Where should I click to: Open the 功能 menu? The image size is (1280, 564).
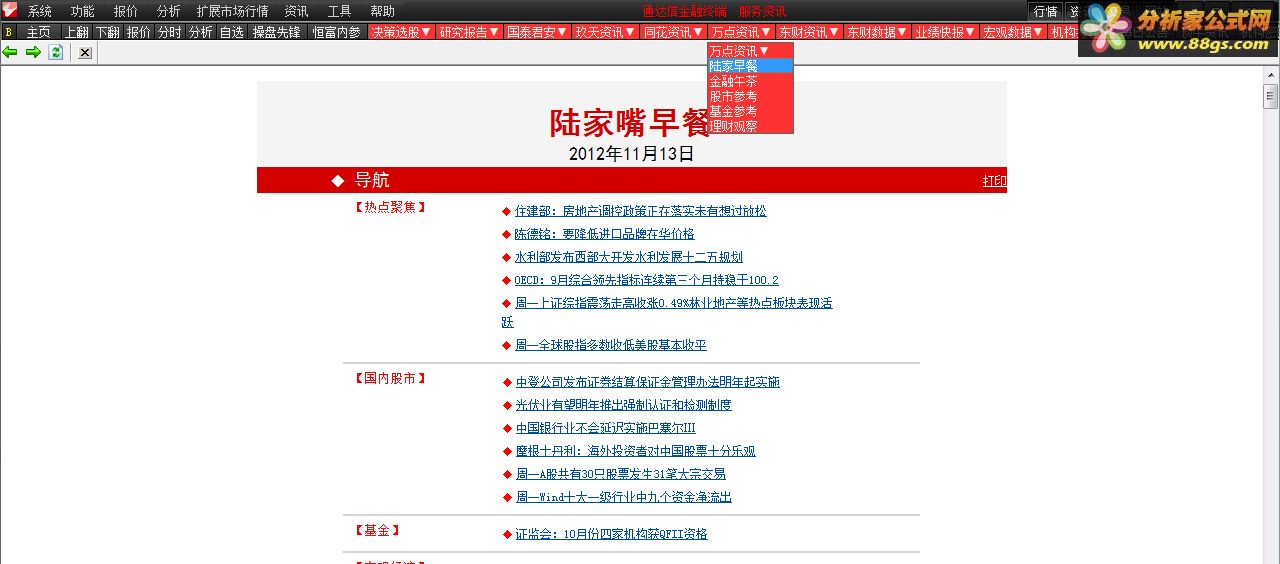point(83,11)
